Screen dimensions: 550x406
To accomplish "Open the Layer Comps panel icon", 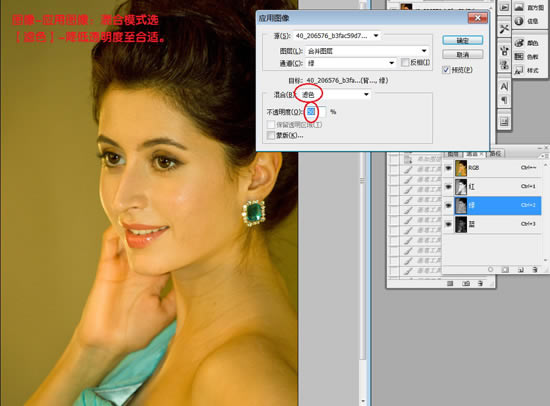I will 504,122.
